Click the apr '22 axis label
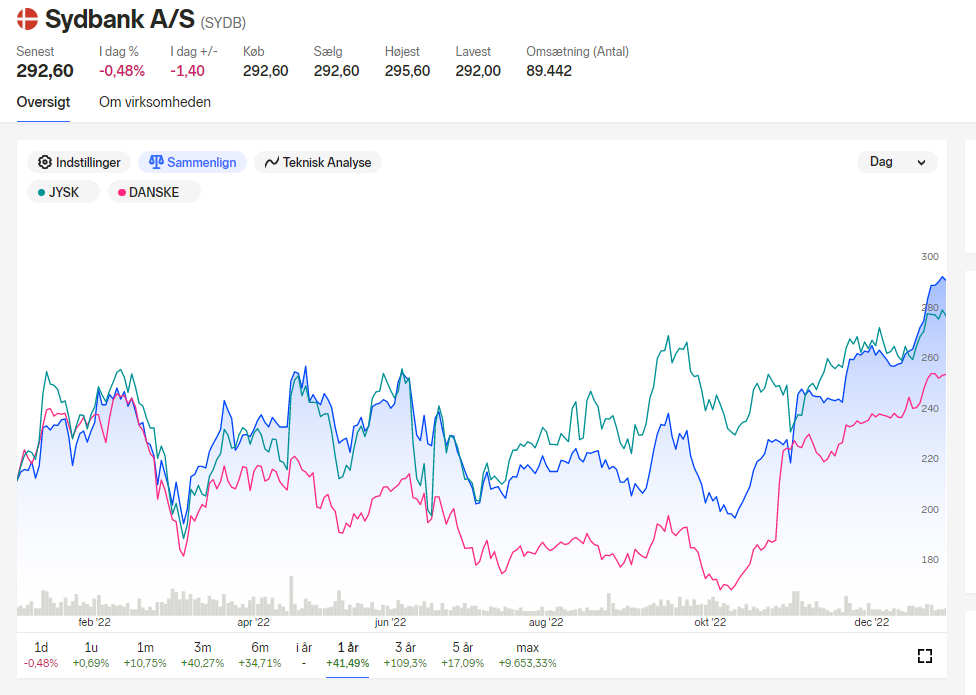This screenshot has width=976, height=695. coord(253,622)
